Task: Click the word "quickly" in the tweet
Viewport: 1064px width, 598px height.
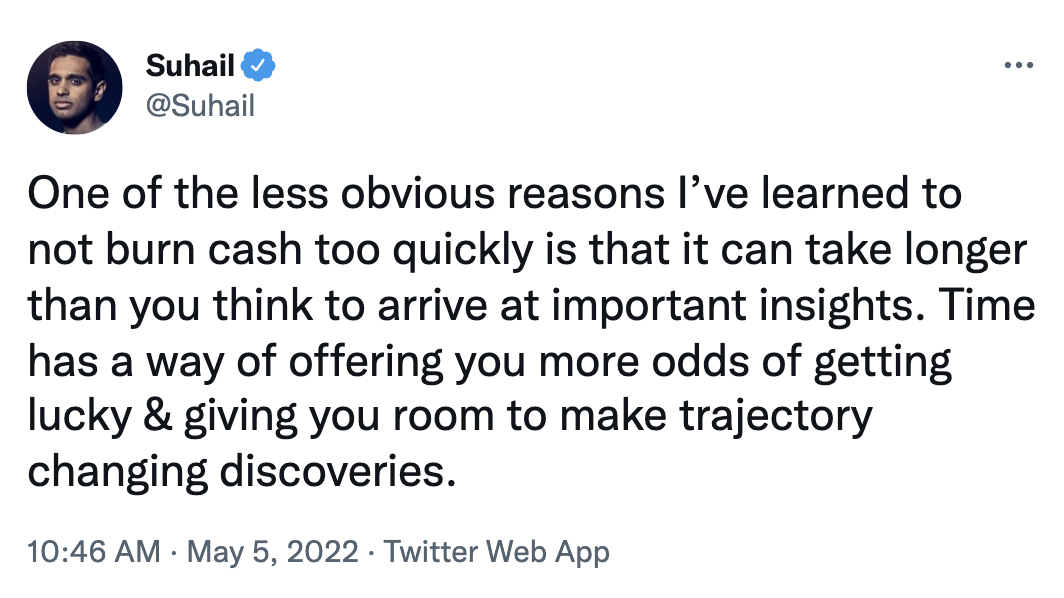Action: [463, 250]
